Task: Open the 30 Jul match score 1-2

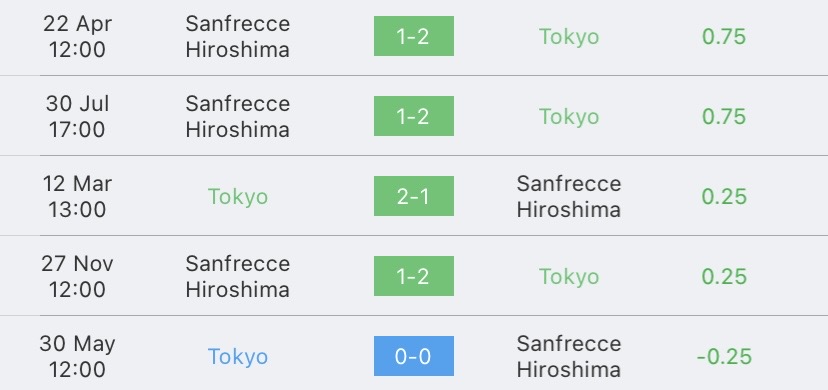Action: point(413,116)
